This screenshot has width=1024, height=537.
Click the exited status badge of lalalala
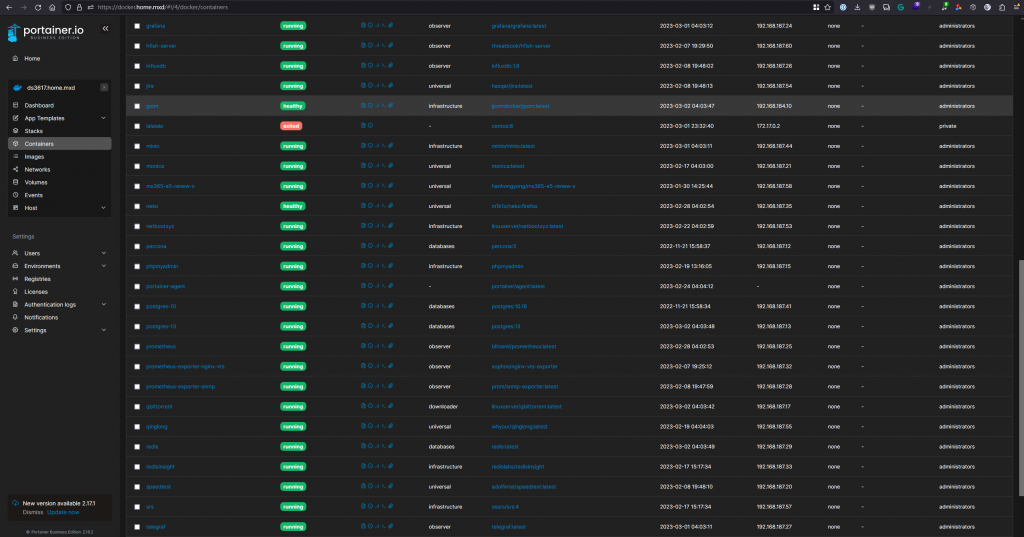pyautogui.click(x=291, y=126)
